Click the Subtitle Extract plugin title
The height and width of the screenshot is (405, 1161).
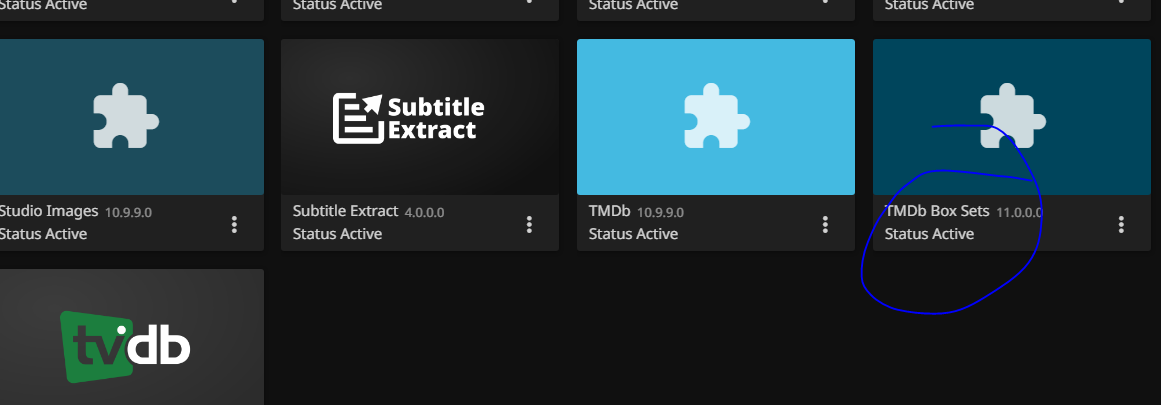coord(345,212)
